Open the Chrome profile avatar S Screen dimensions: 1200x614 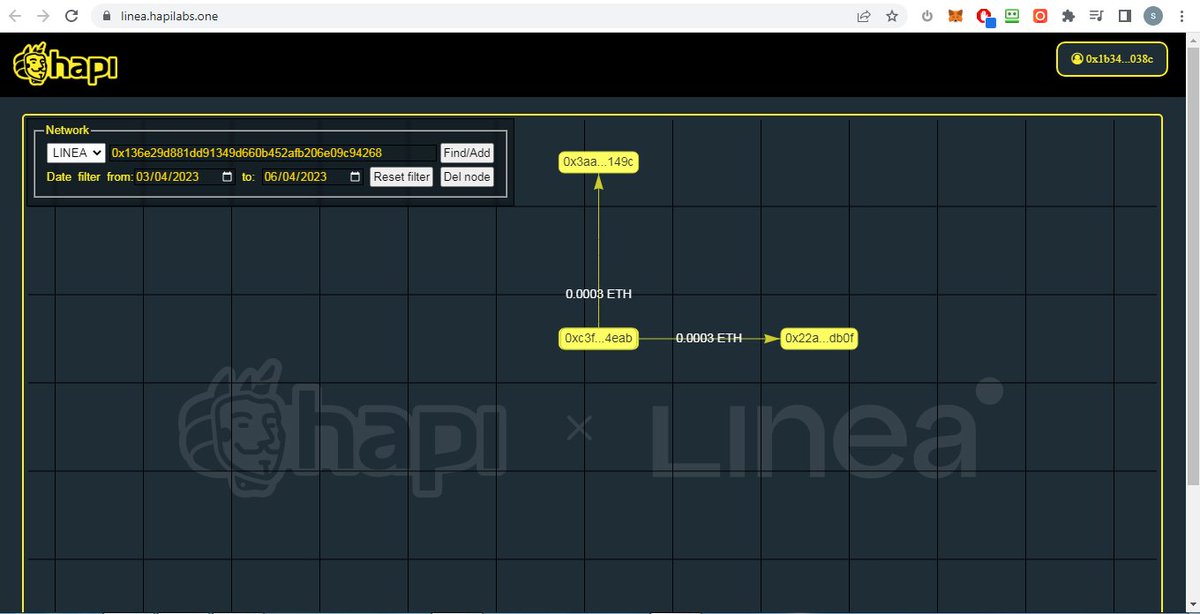[1153, 16]
